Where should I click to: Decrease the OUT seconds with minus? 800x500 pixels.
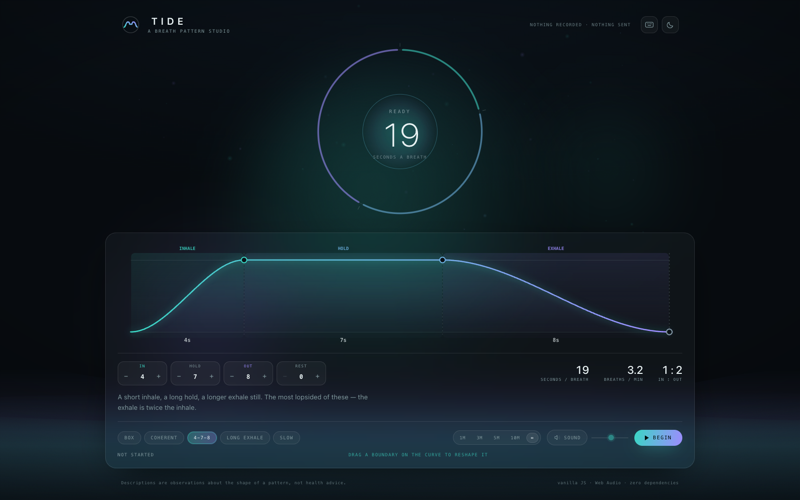[232, 377]
